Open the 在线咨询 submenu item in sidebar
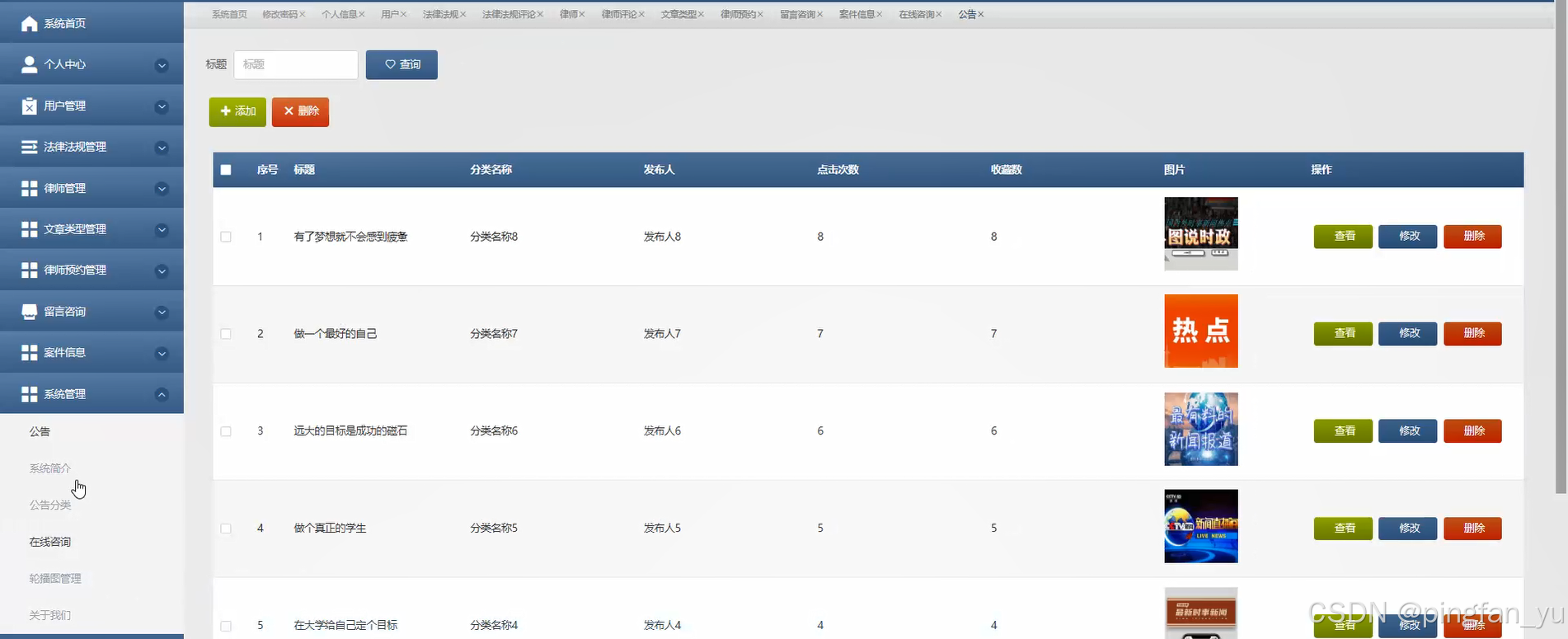The width and height of the screenshot is (1568, 639). [50, 542]
